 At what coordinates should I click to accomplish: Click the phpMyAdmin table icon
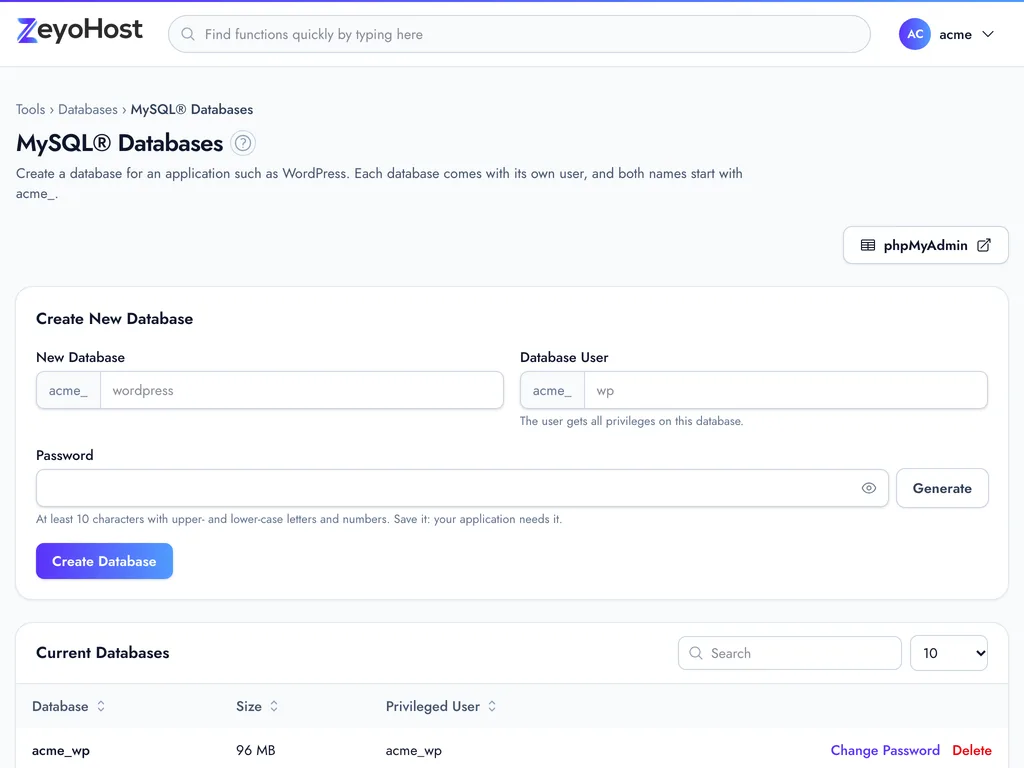click(x=868, y=246)
